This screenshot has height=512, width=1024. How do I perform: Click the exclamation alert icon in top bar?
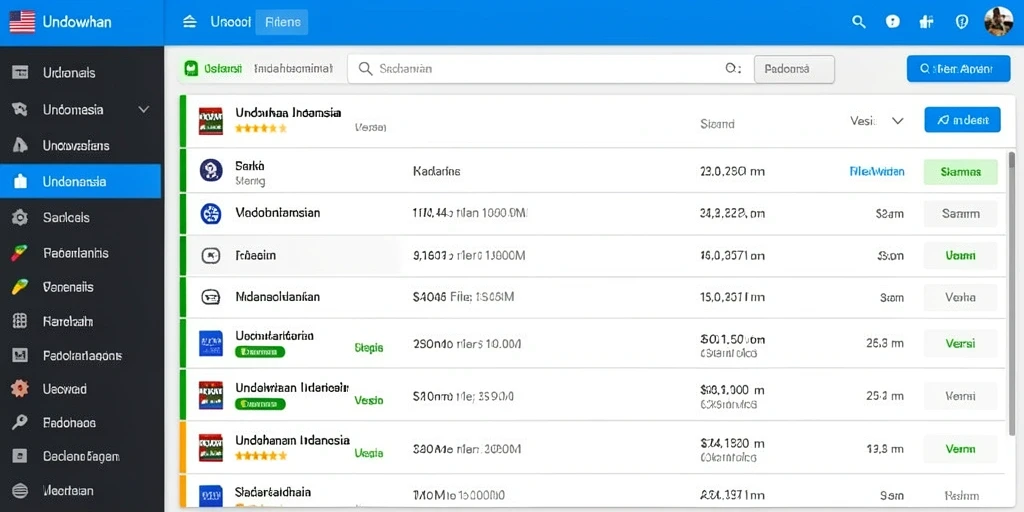click(893, 22)
